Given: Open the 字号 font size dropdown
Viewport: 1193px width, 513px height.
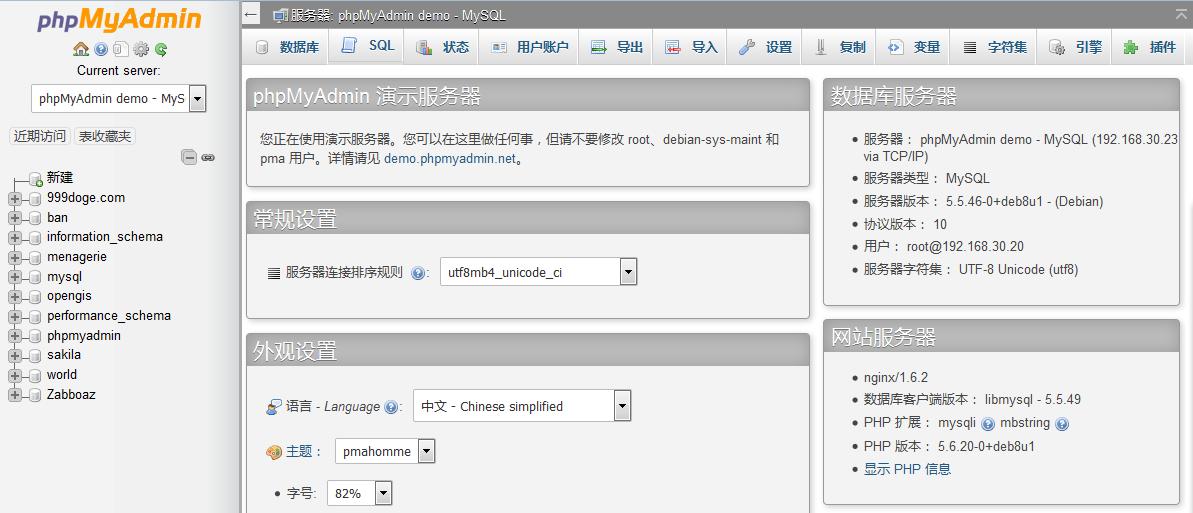Looking at the screenshot, I should coord(360,493).
